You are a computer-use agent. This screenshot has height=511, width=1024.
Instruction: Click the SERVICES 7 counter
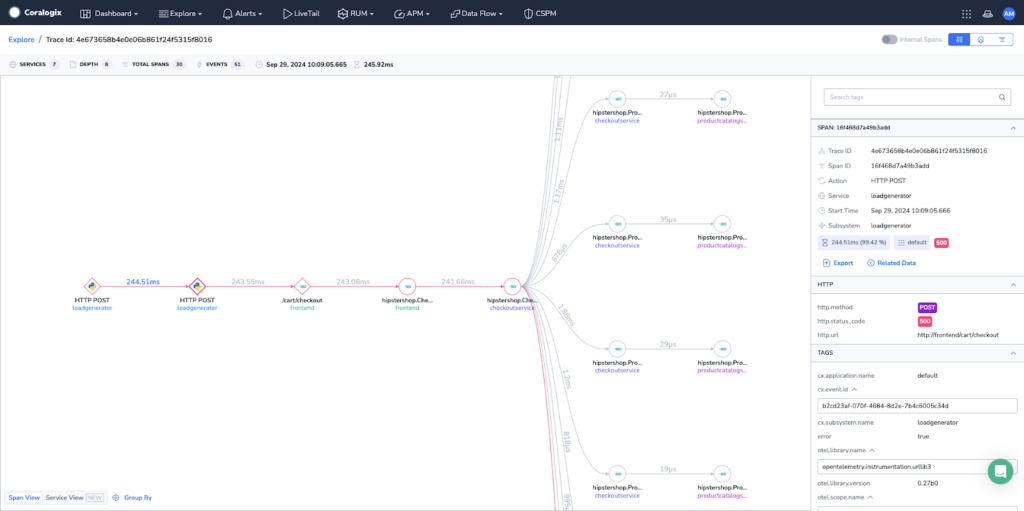(x=34, y=65)
